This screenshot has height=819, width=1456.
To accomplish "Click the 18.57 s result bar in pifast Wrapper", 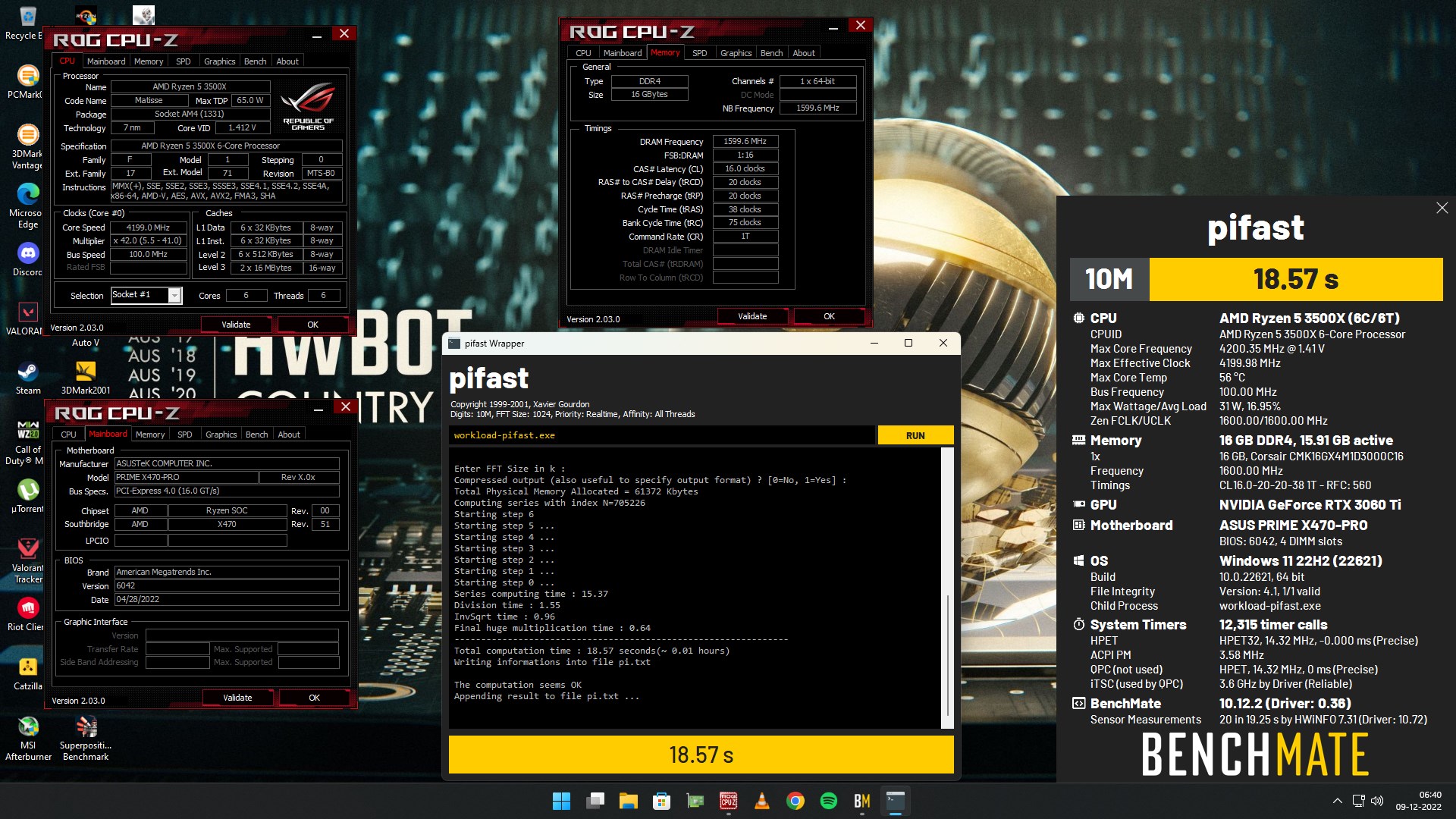I will pyautogui.click(x=701, y=755).
